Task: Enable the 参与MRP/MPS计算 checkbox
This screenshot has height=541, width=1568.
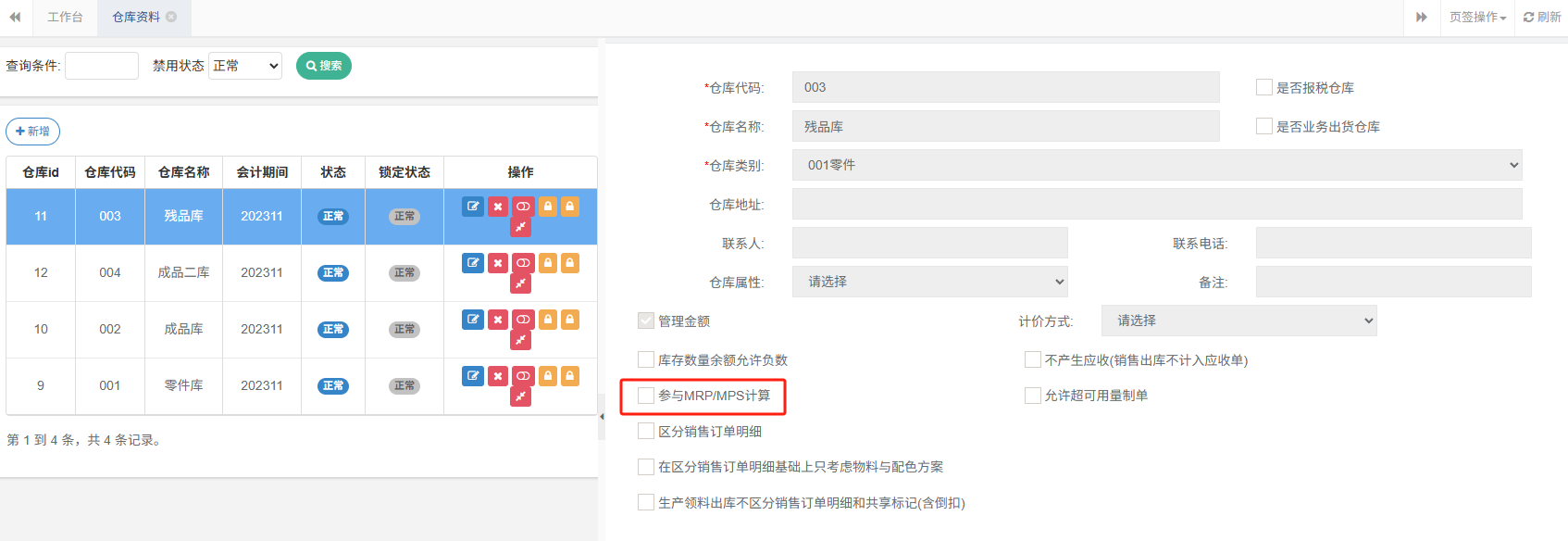Action: [x=646, y=396]
